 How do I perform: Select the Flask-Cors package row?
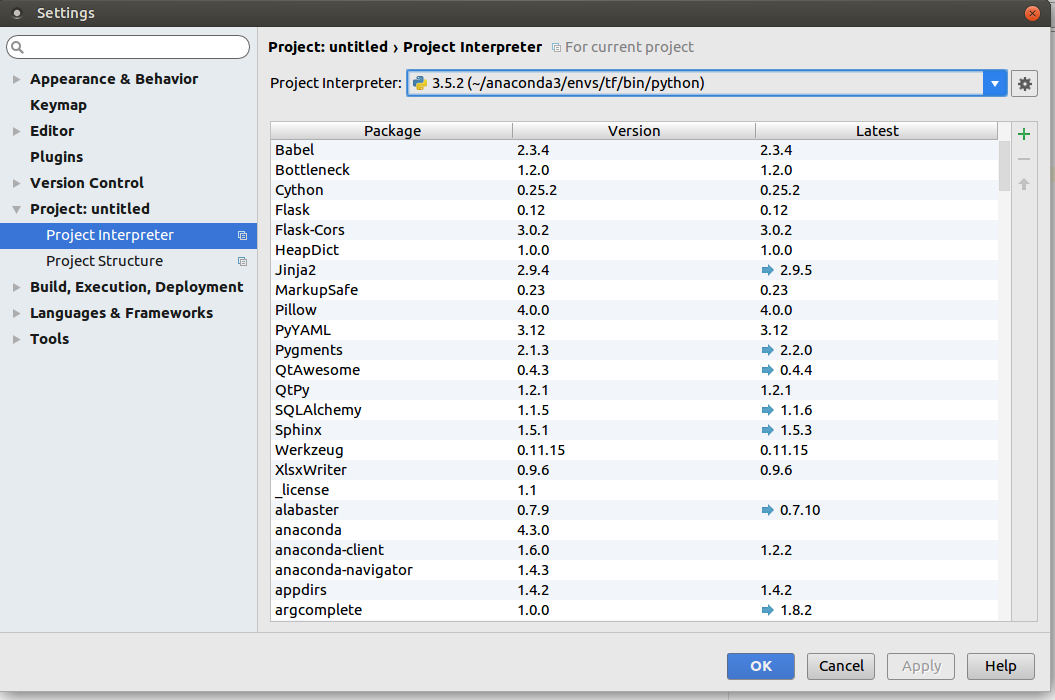click(x=634, y=230)
